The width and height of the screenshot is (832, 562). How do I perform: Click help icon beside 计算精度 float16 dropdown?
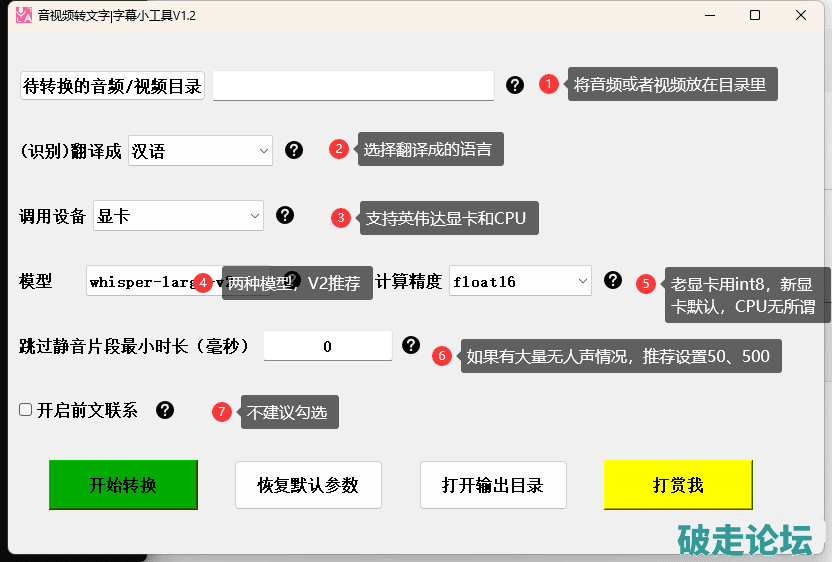(613, 280)
